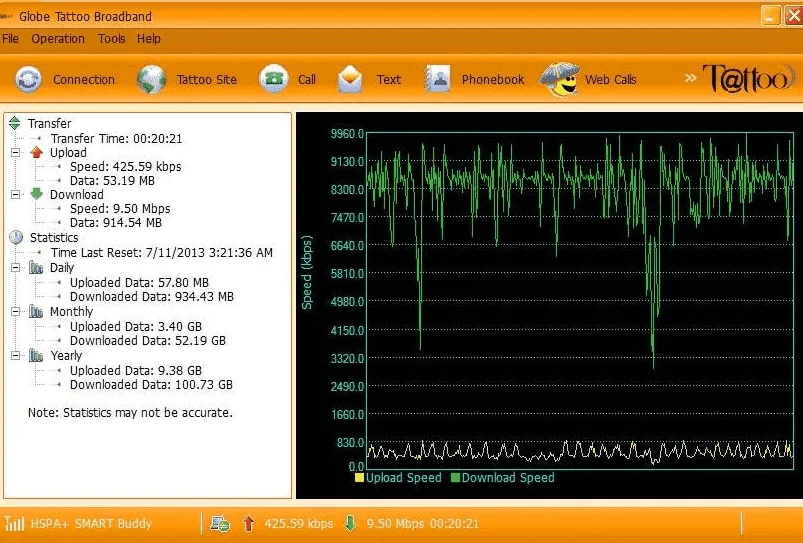Click the Tattoo Site label
The width and height of the screenshot is (803, 543).
pyautogui.click(x=206, y=79)
